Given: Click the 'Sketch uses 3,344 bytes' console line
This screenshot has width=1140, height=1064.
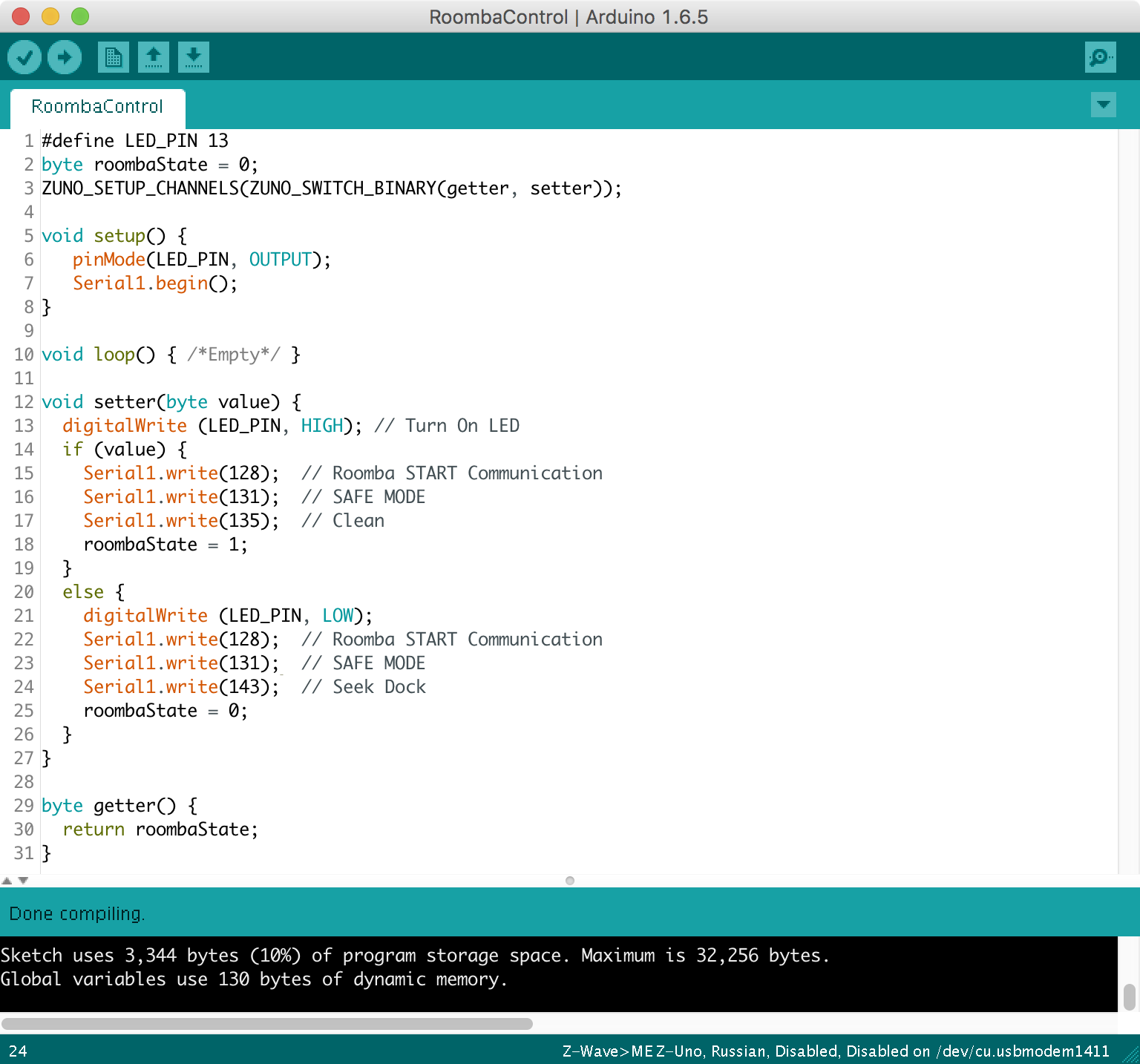Looking at the screenshot, I should pyautogui.click(x=415, y=956).
